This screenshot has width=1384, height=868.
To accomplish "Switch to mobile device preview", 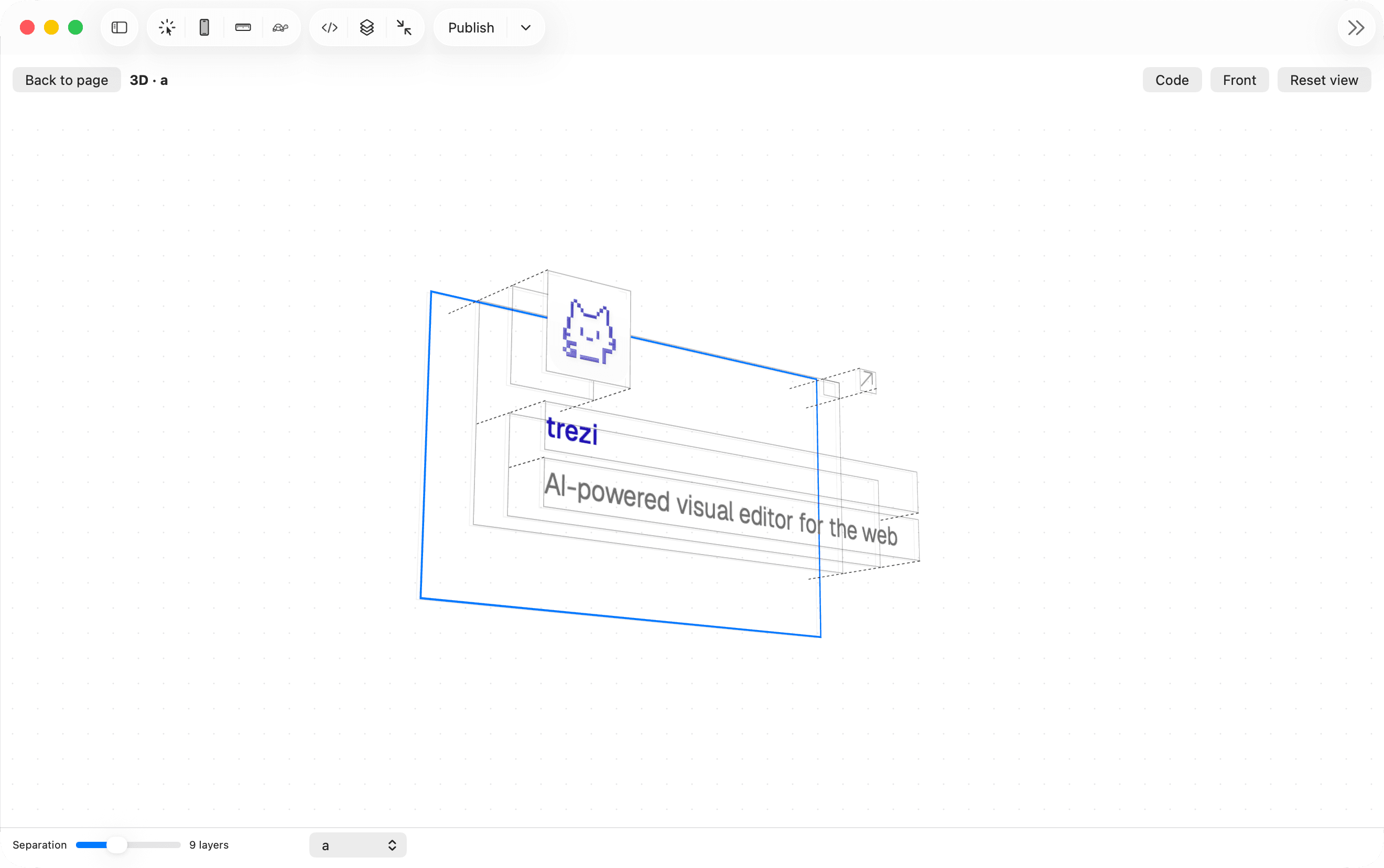I will coord(204,28).
